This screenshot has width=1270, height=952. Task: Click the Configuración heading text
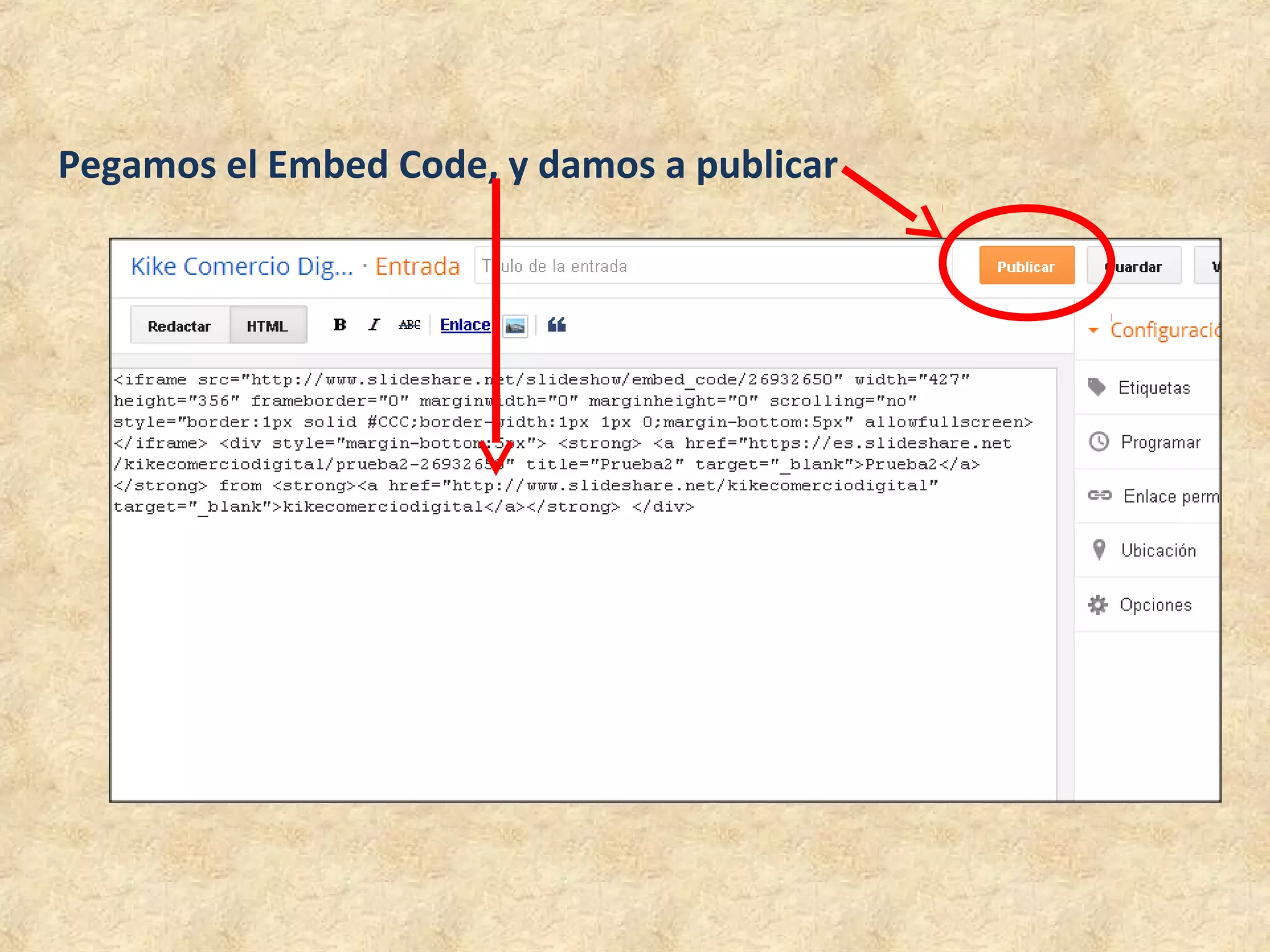pyautogui.click(x=1165, y=330)
